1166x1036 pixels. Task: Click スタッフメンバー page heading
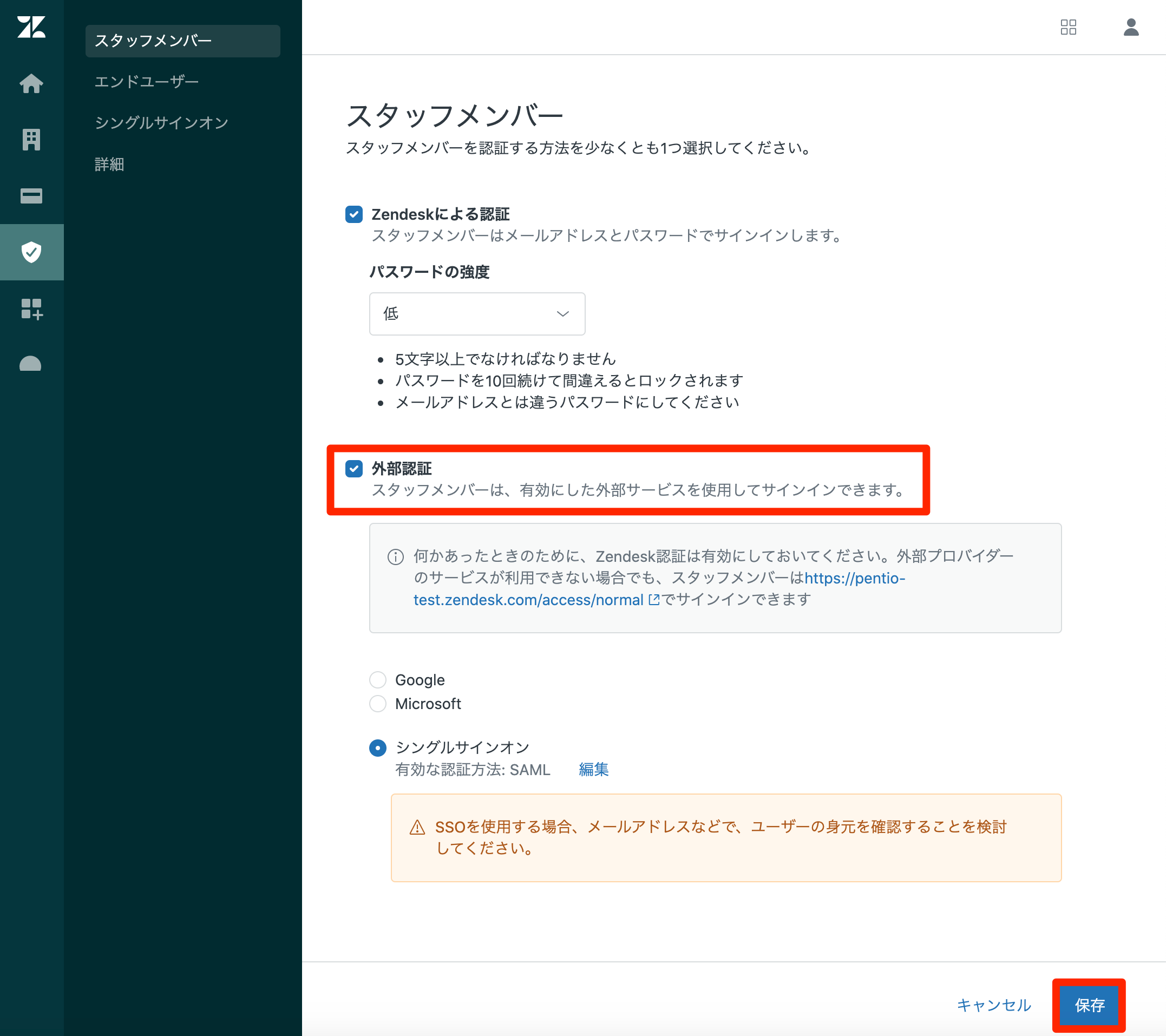click(455, 116)
